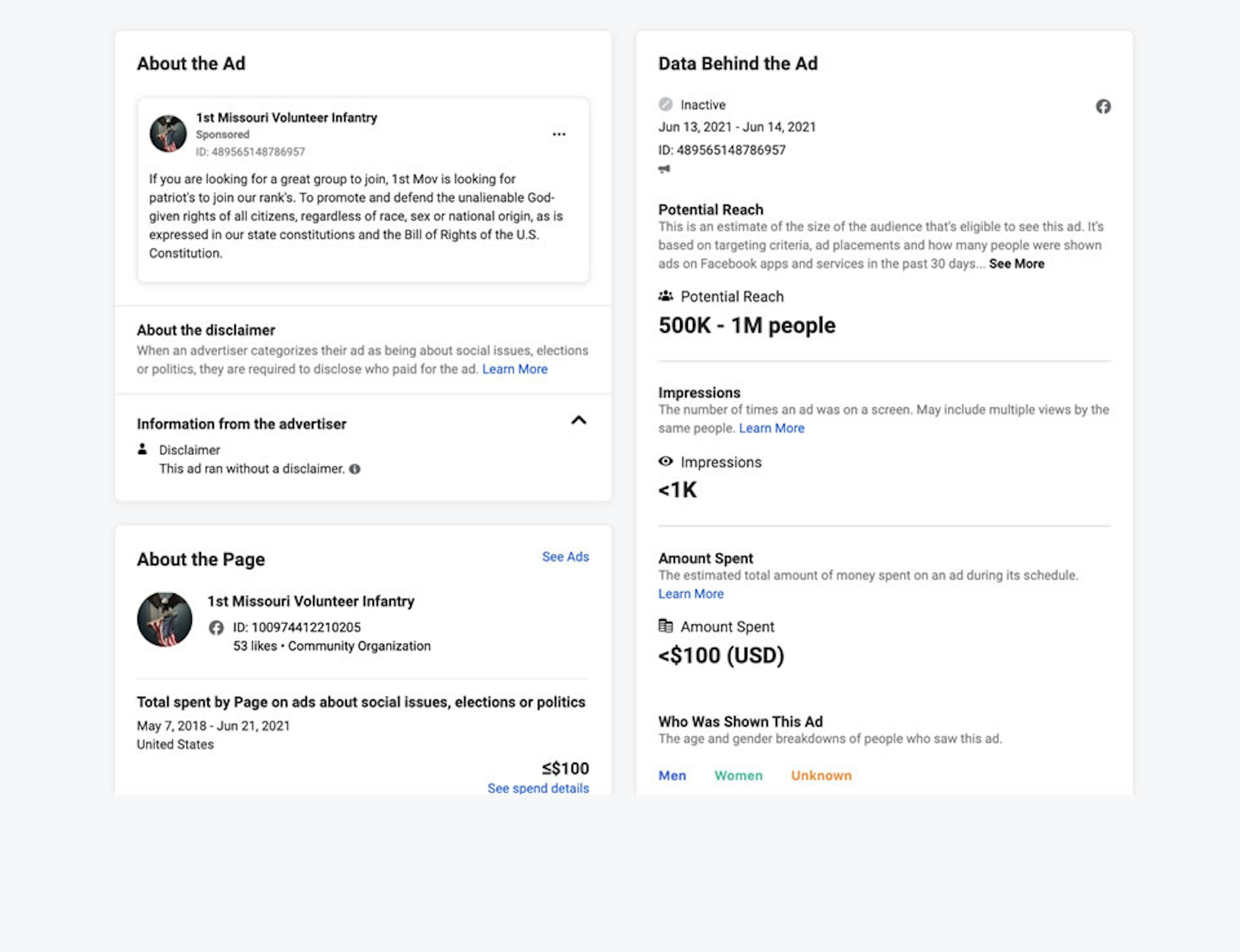The image size is (1240, 952).
Task: Click the Facebook platform icon beside Inactive
Action: (1103, 107)
